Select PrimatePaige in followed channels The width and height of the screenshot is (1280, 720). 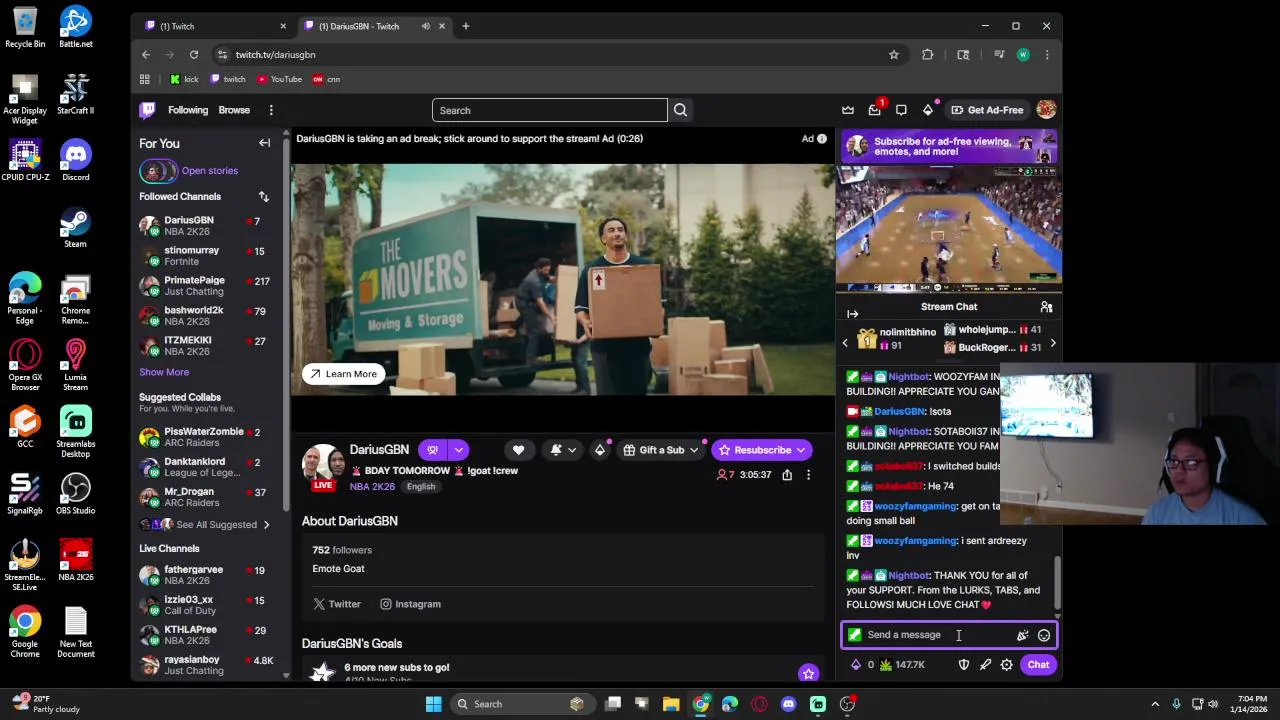click(x=208, y=286)
